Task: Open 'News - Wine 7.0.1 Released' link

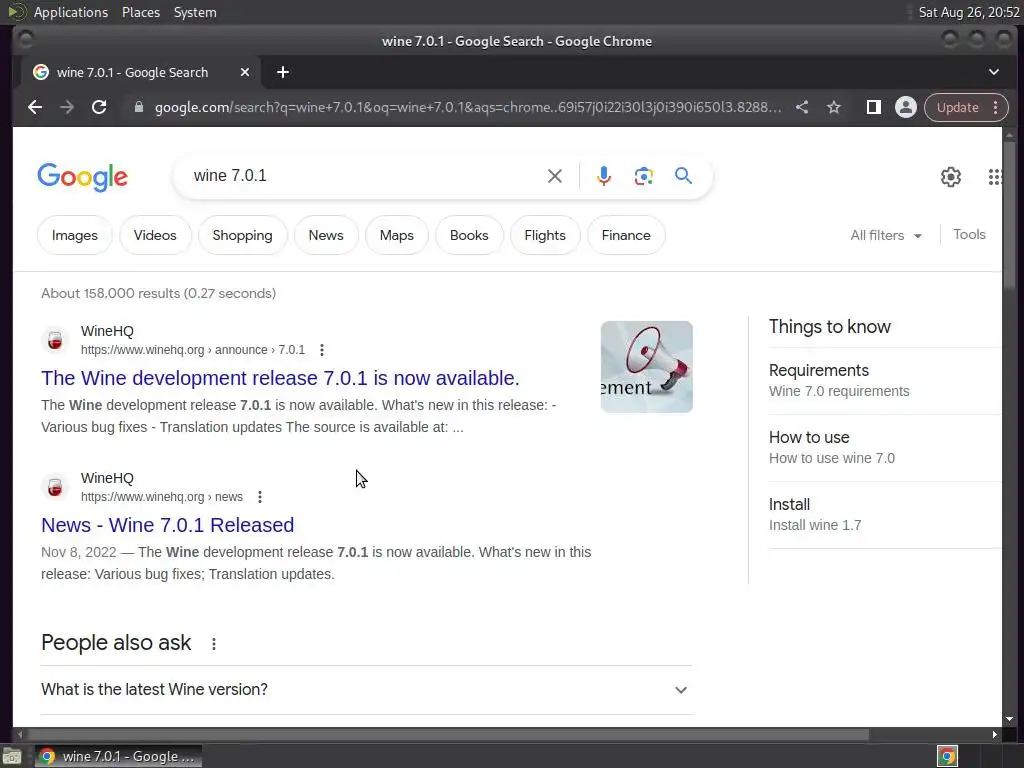Action: (168, 525)
